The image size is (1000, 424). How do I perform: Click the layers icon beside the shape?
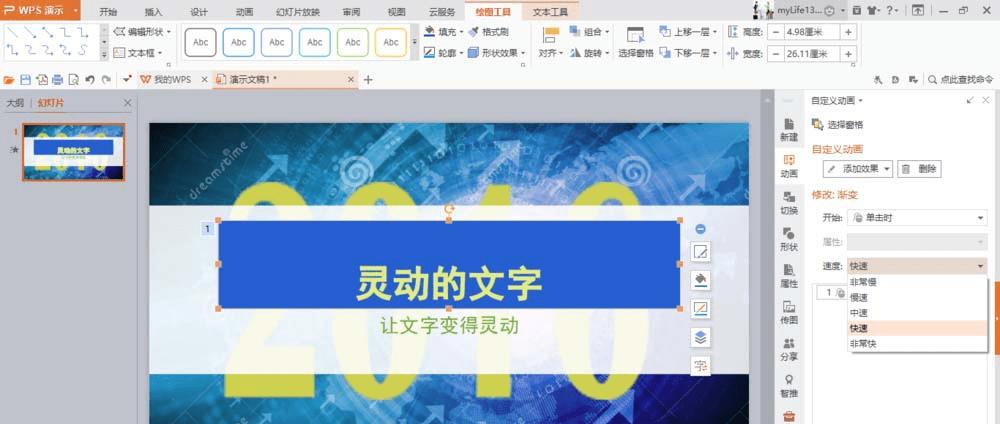coord(700,337)
